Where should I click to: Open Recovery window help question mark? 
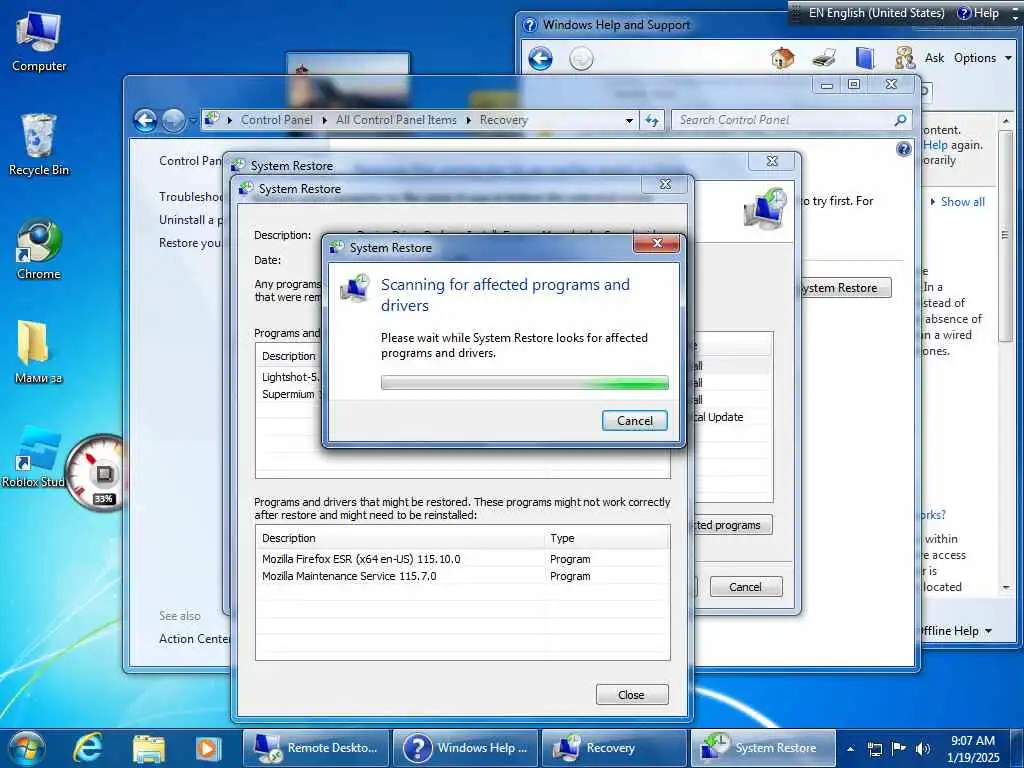tap(903, 150)
